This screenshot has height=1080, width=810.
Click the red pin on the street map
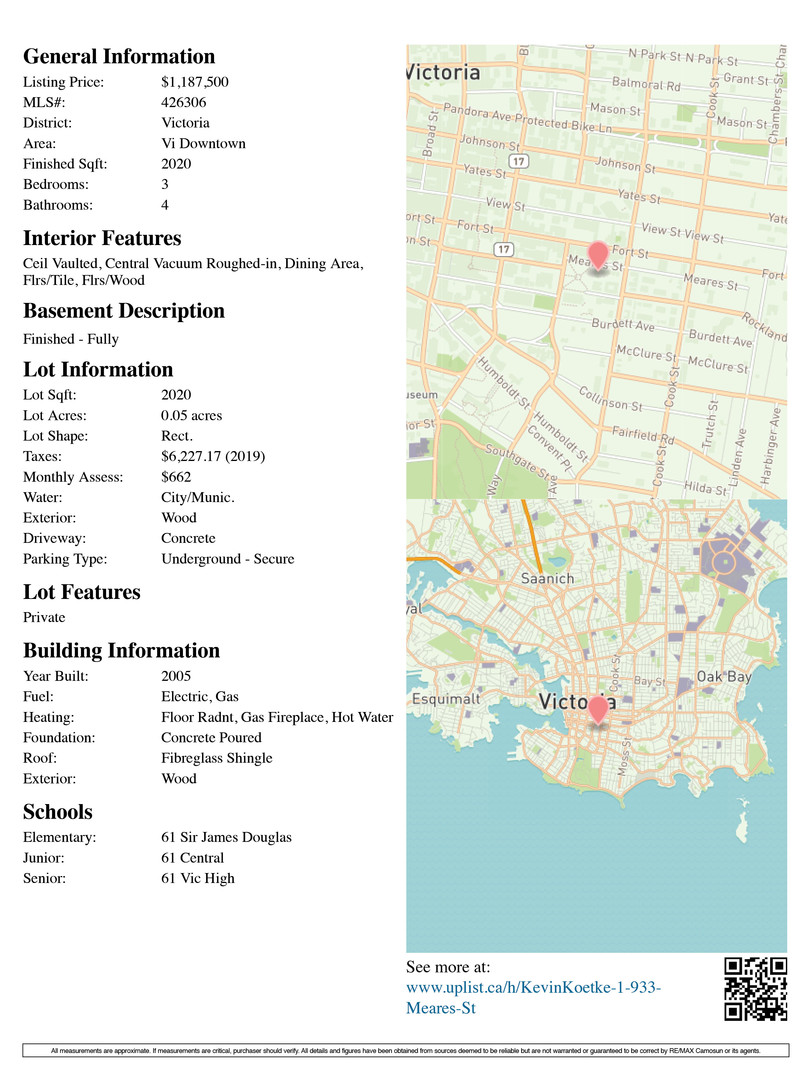[x=598, y=256]
